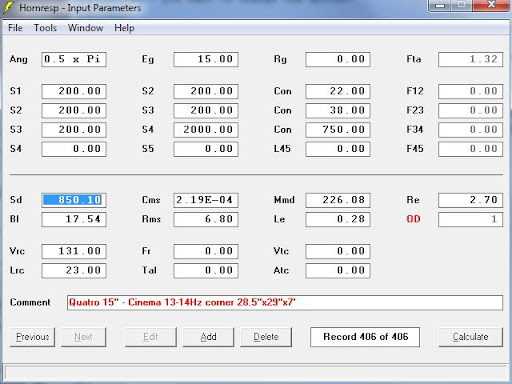This screenshot has width=512, height=384.
Task: Close the Hornresp window
Action: (x=491, y=6)
